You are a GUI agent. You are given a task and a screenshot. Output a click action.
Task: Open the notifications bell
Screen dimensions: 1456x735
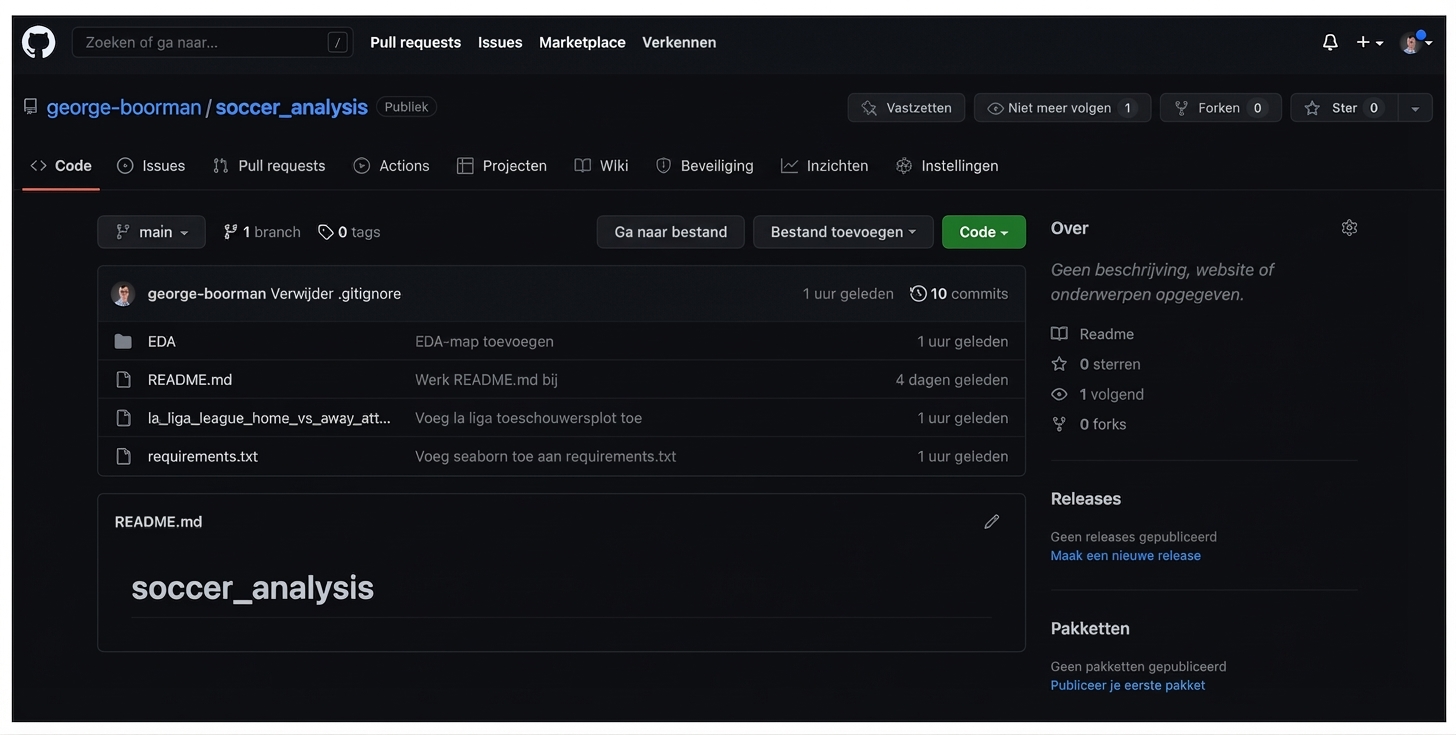pyautogui.click(x=1330, y=42)
